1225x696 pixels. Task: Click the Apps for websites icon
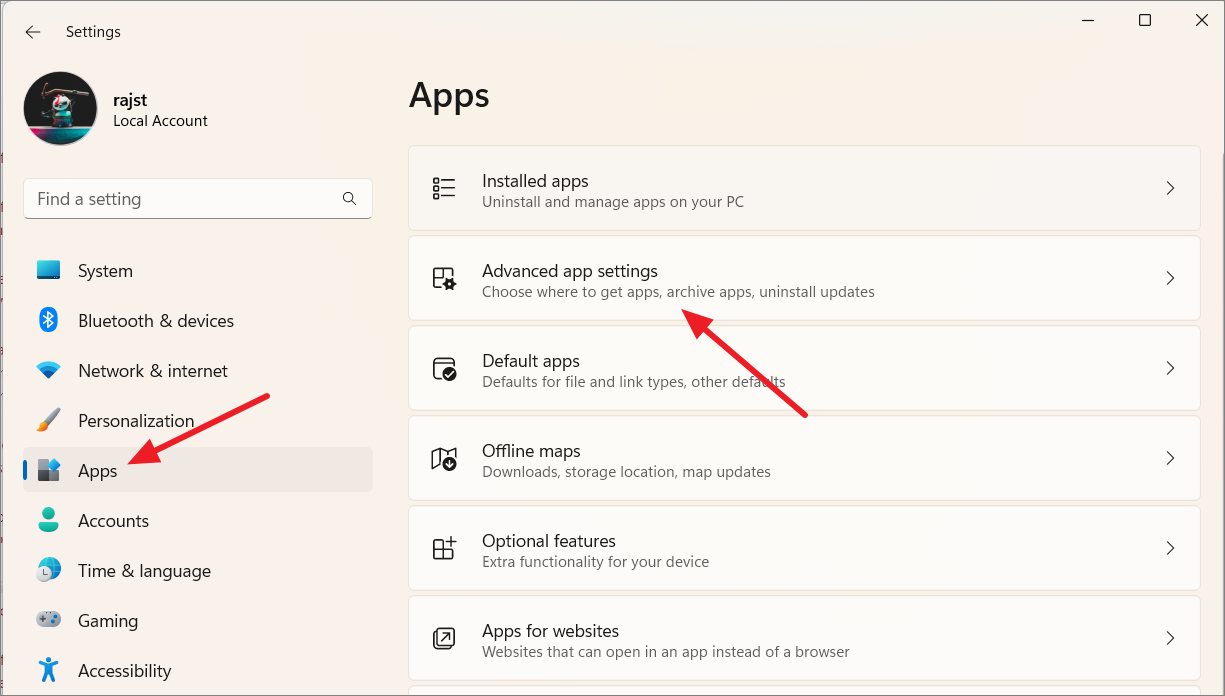[444, 638]
